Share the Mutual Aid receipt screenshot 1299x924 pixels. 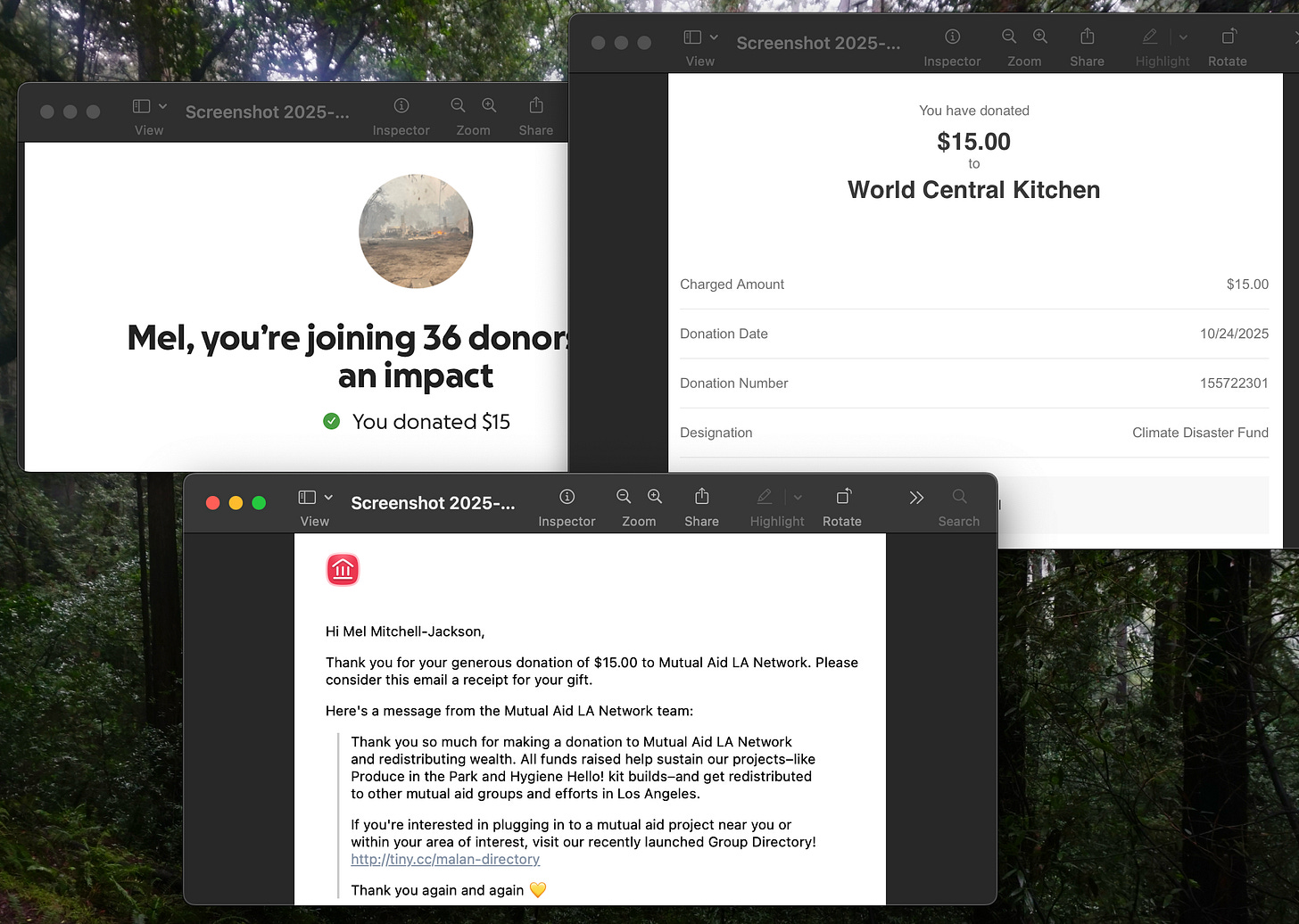click(x=702, y=496)
